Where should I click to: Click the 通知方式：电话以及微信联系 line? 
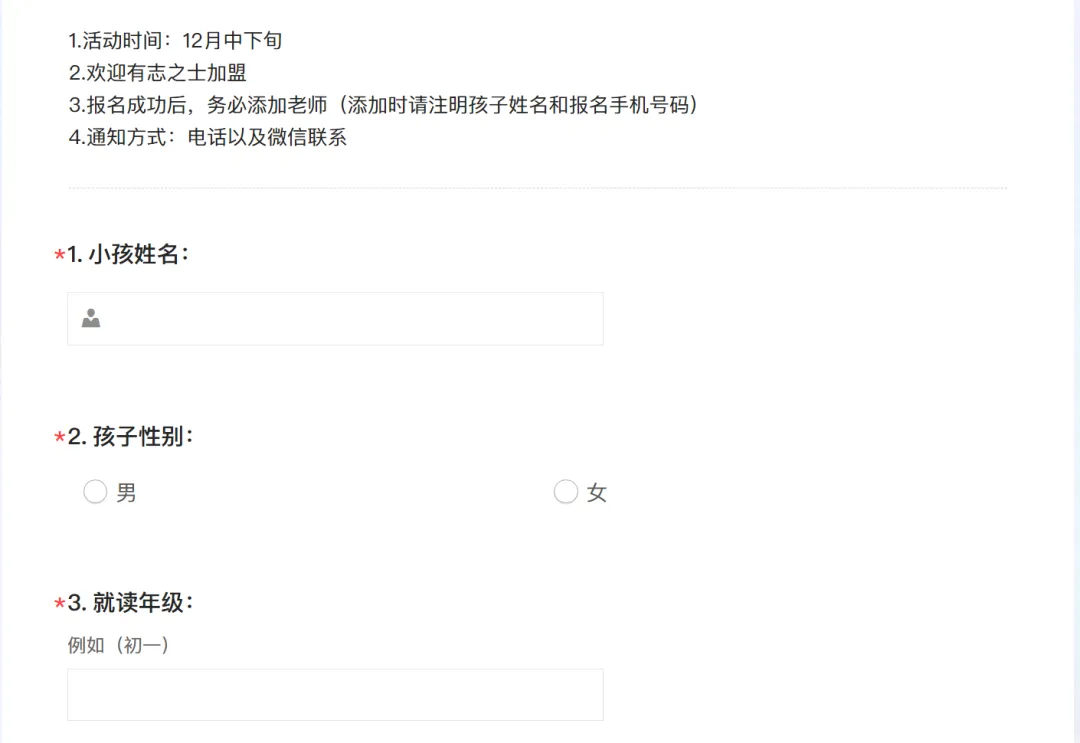207,138
